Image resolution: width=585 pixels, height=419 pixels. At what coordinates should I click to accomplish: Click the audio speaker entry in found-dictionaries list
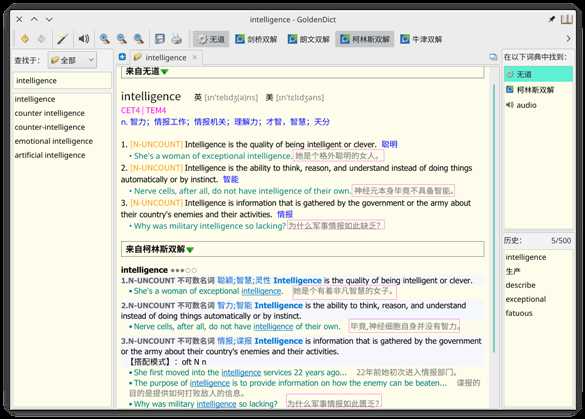pyautogui.click(x=522, y=105)
